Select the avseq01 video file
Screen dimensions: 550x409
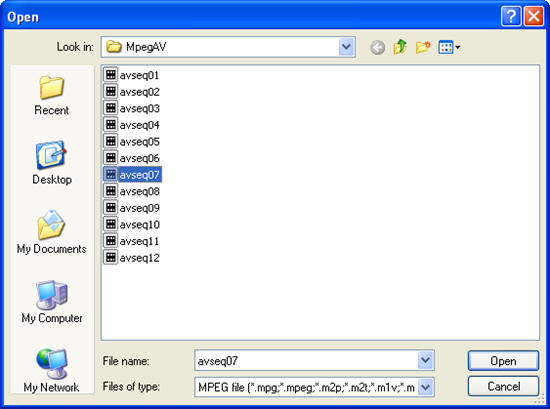click(132, 75)
